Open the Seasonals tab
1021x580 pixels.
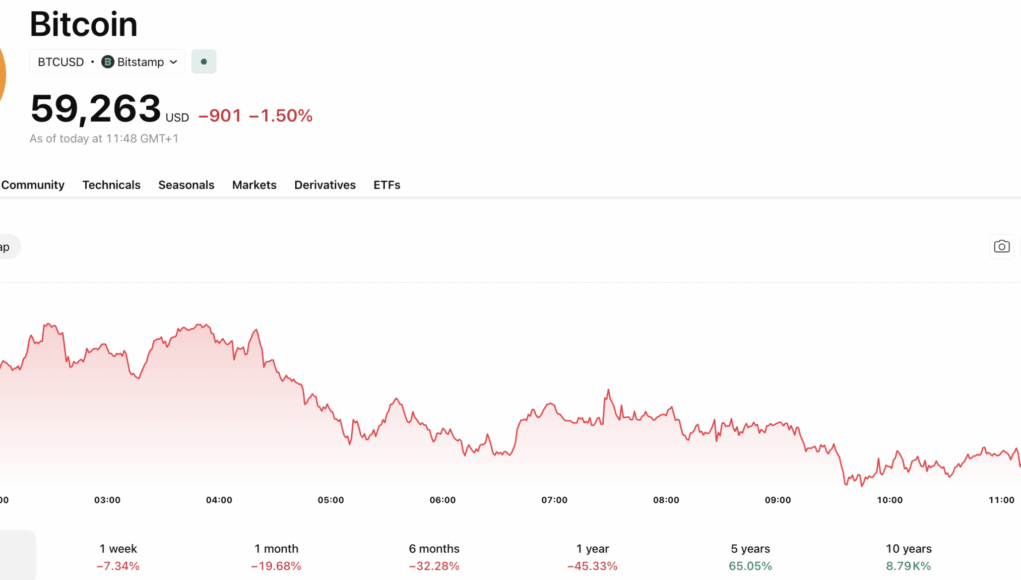(x=186, y=185)
